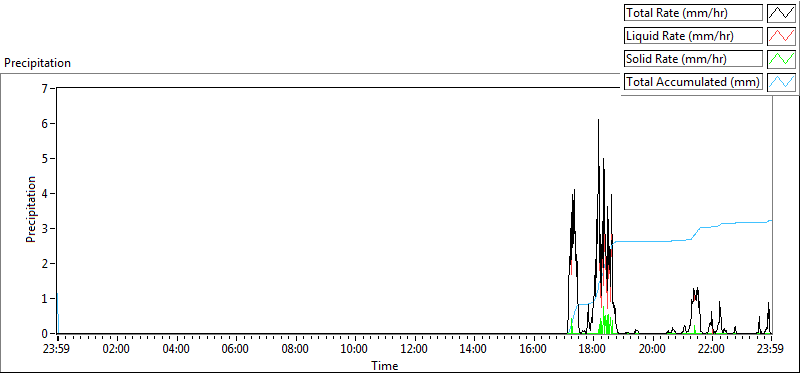This screenshot has height=373, width=800.
Task: Click the y-axis value 1
Action: pyautogui.click(x=45, y=299)
